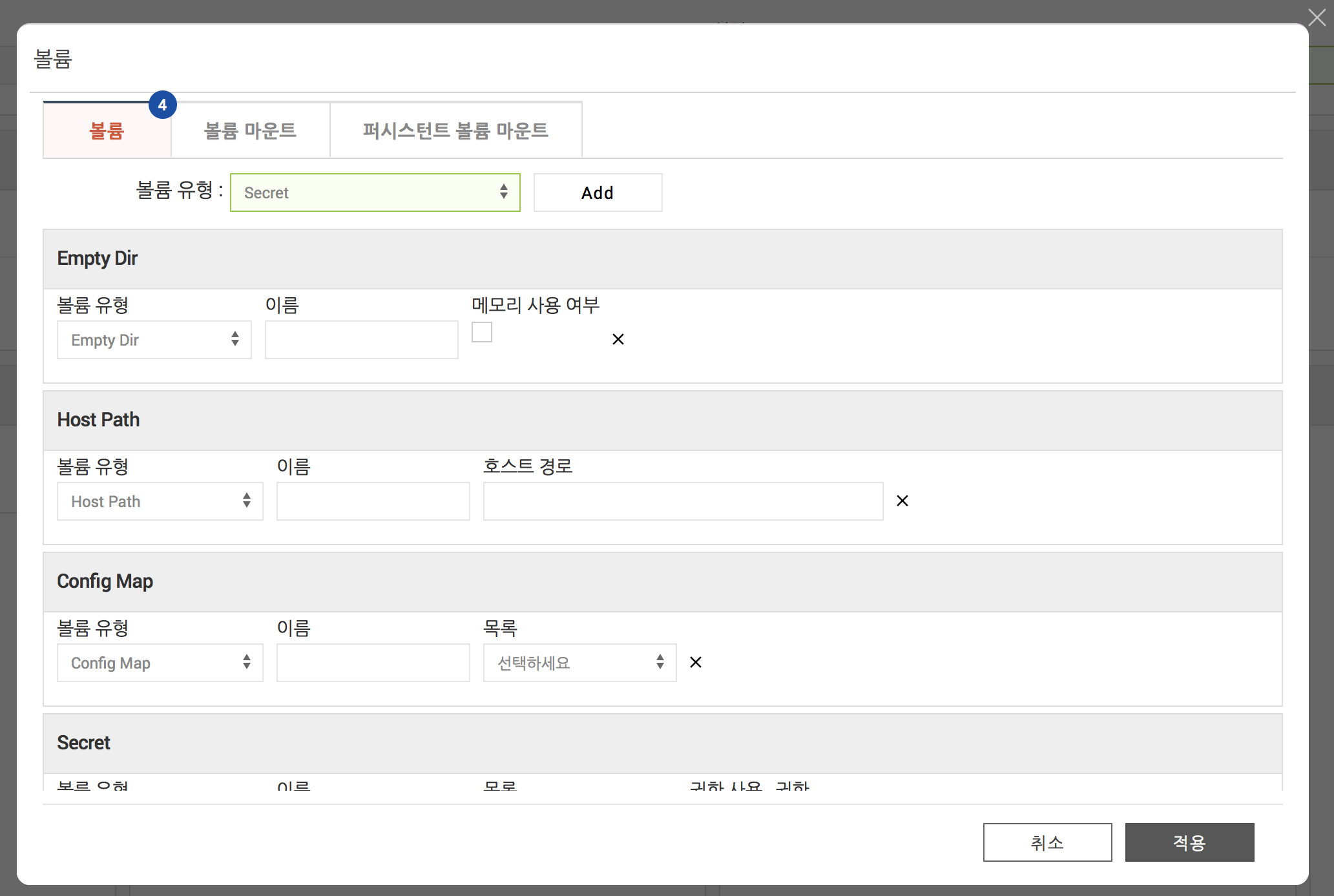This screenshot has width=1334, height=896.
Task: Switch to the 볼륨 마운트 tab
Action: pos(250,130)
